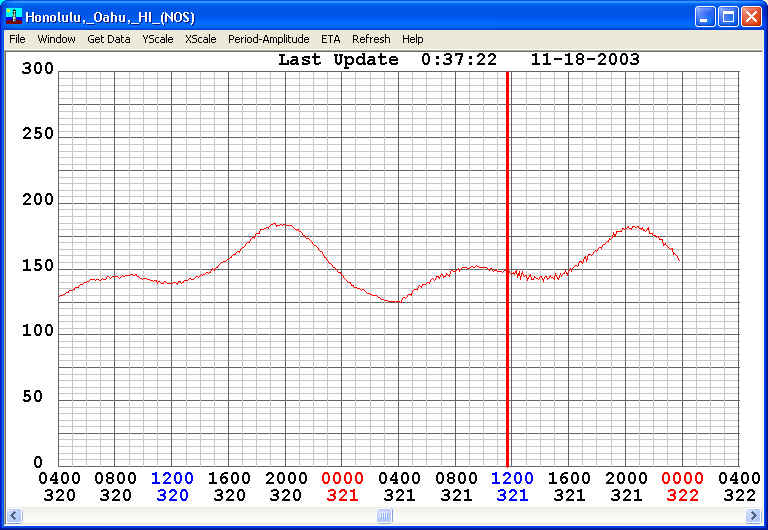768x530 pixels.
Task: Open the XScale menu
Action: coord(200,39)
